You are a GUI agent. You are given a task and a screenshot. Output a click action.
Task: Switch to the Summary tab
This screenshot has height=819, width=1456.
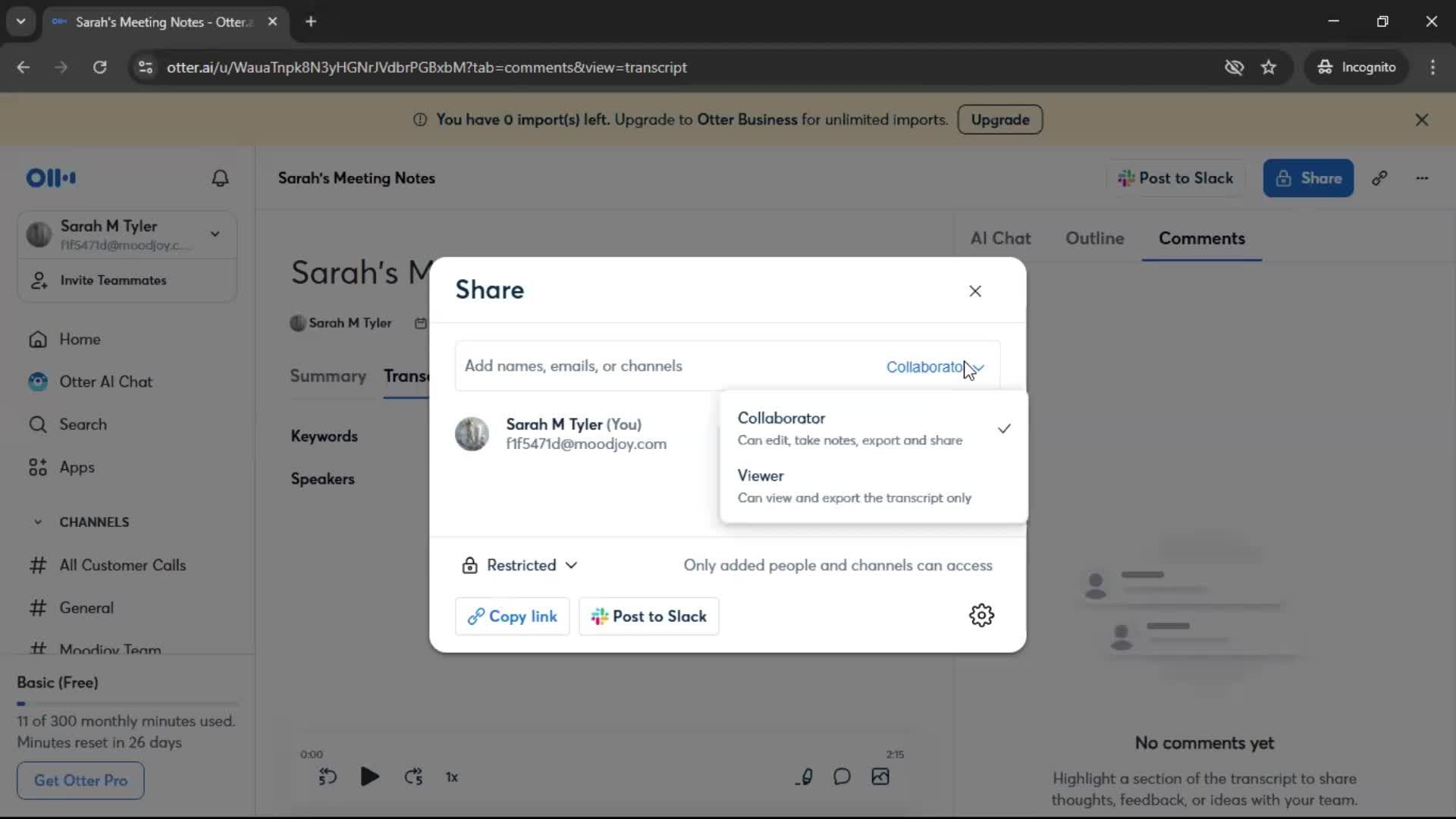tap(328, 376)
